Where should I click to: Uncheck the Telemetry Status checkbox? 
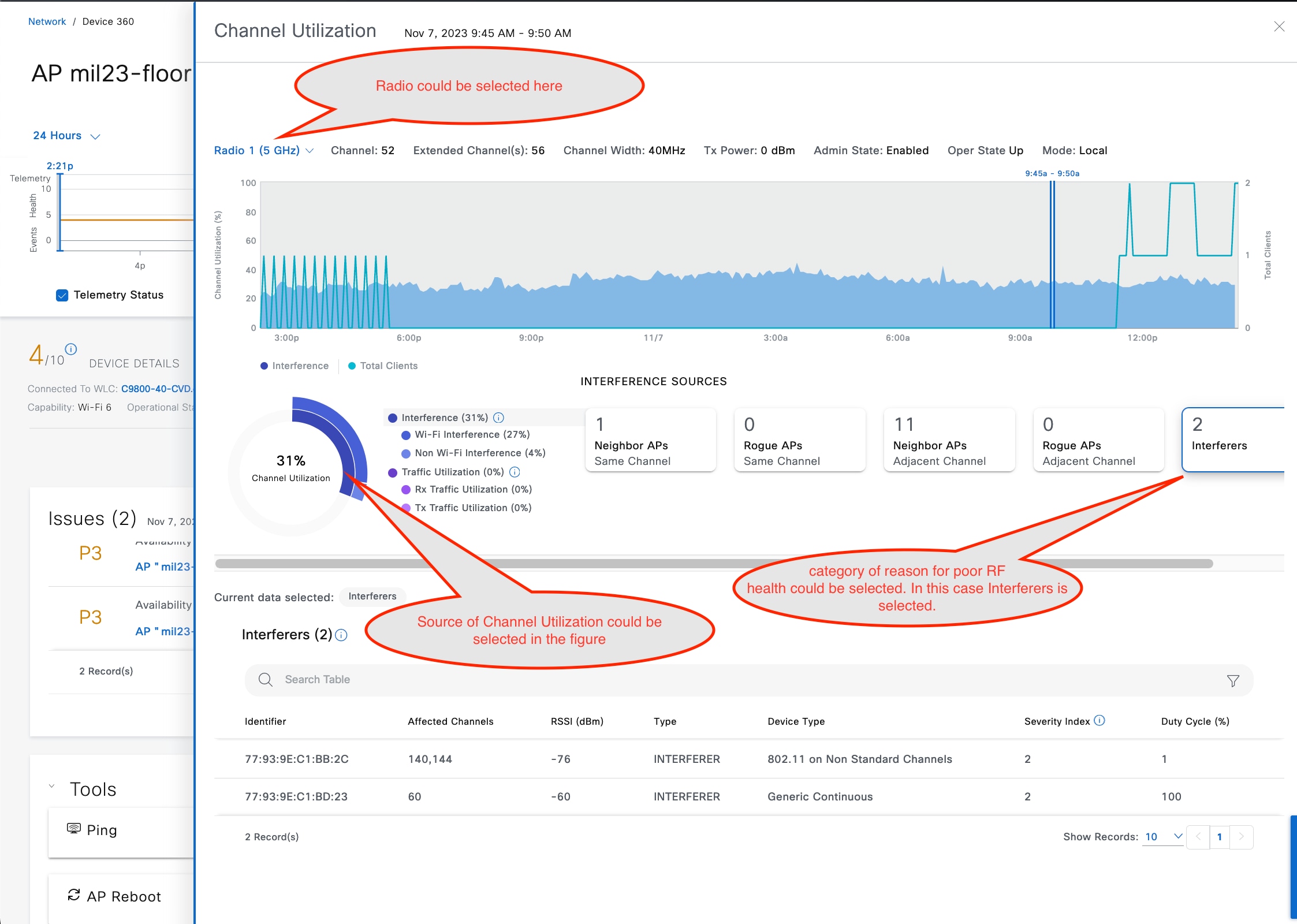coord(62,295)
